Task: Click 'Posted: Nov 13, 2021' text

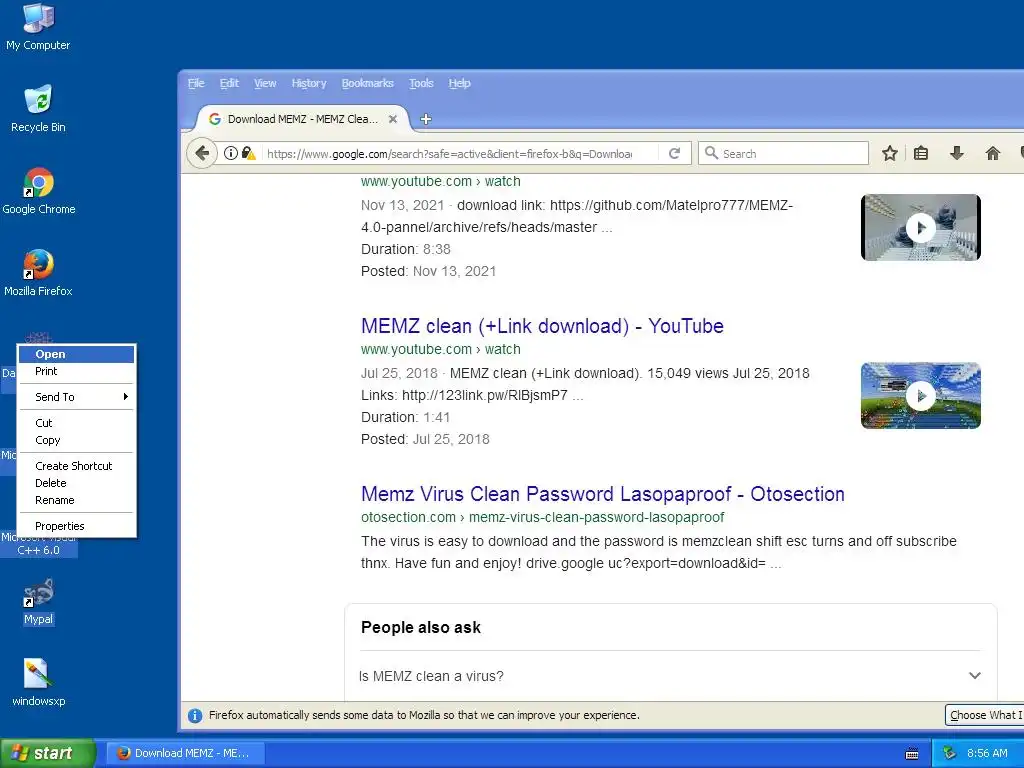Action: (428, 271)
